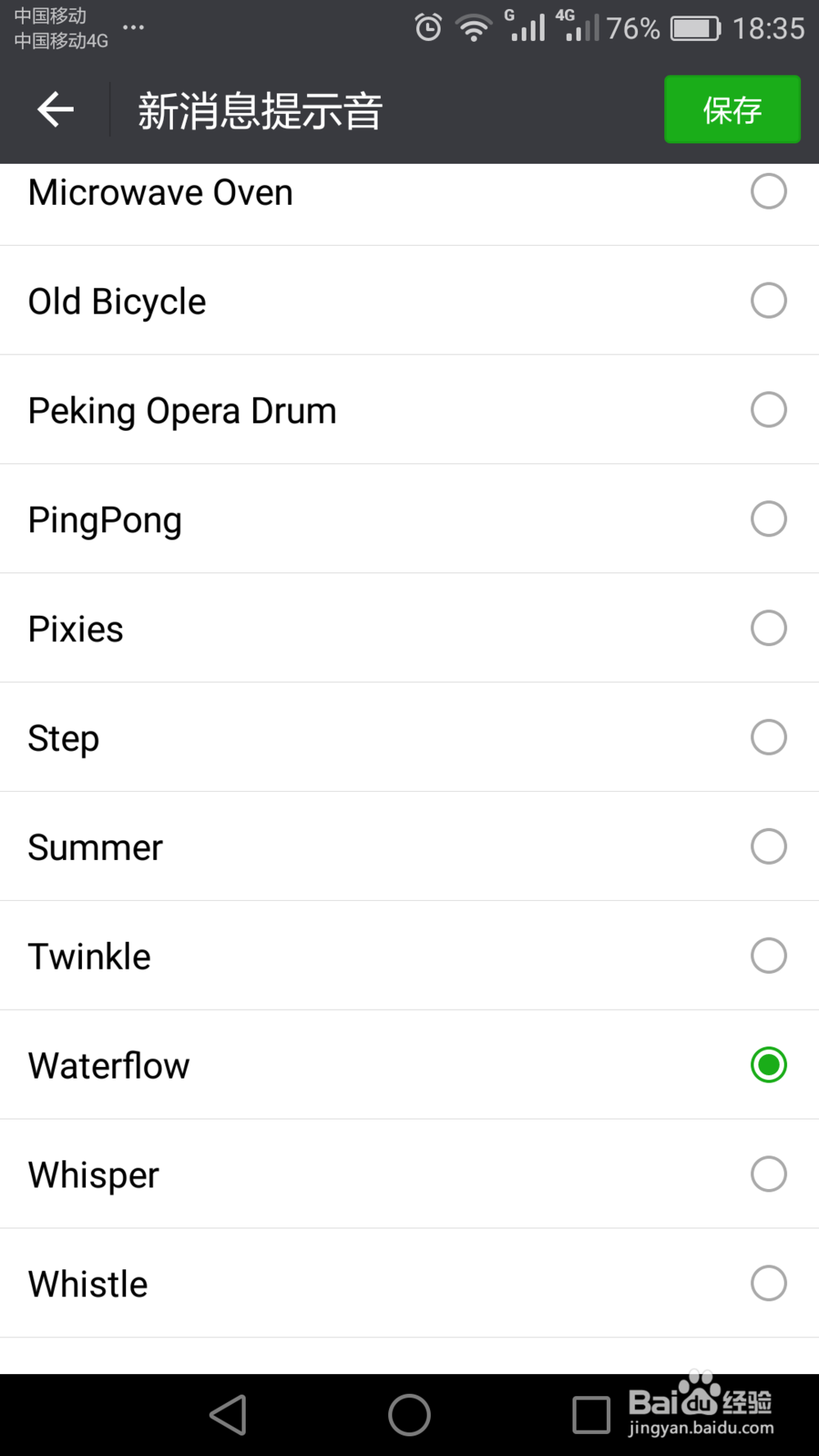Select the Old Bicycle radio button
This screenshot has width=819, height=1456.
768,301
